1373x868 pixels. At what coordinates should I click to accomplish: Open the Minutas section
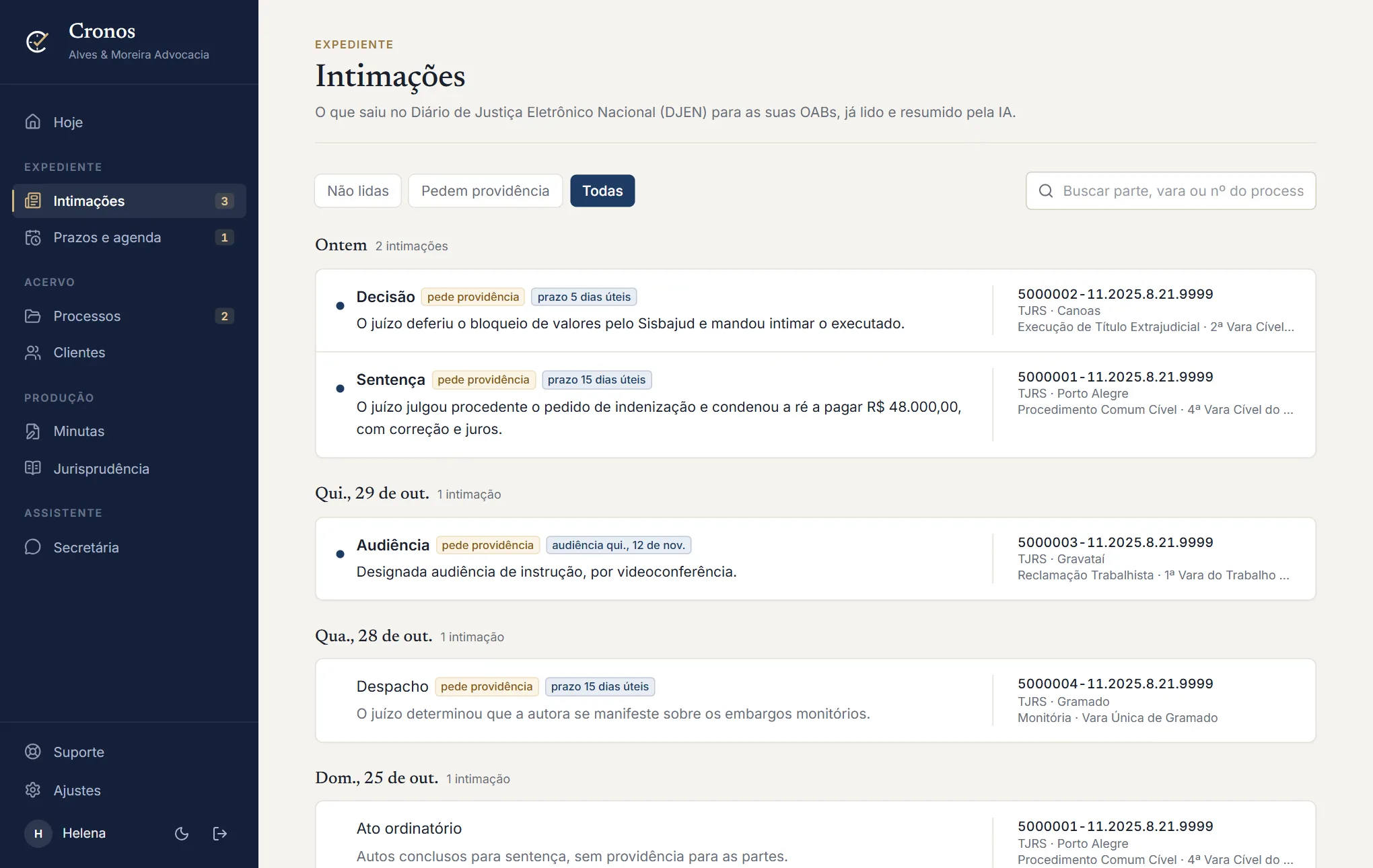click(129, 431)
